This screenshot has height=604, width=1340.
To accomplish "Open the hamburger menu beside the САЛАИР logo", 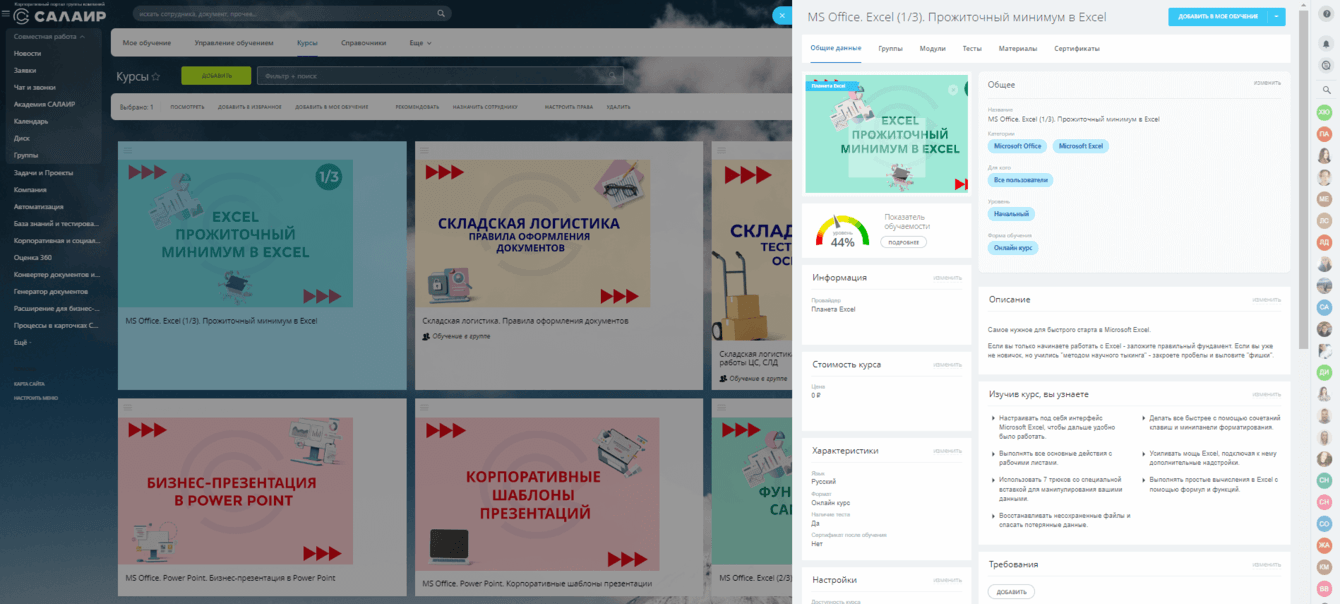I will [x=6, y=14].
